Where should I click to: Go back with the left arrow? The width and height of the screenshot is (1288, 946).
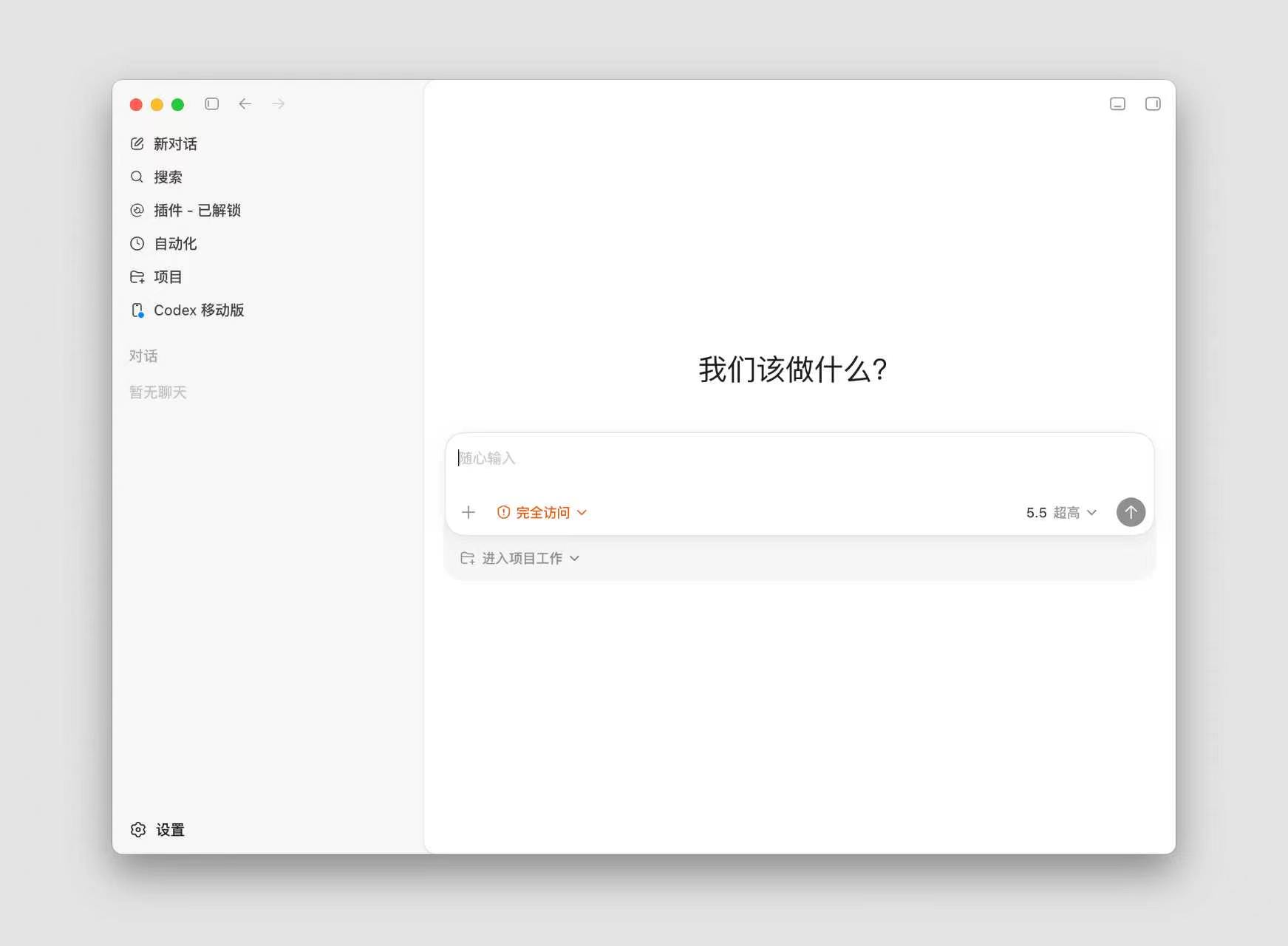pyautogui.click(x=245, y=104)
